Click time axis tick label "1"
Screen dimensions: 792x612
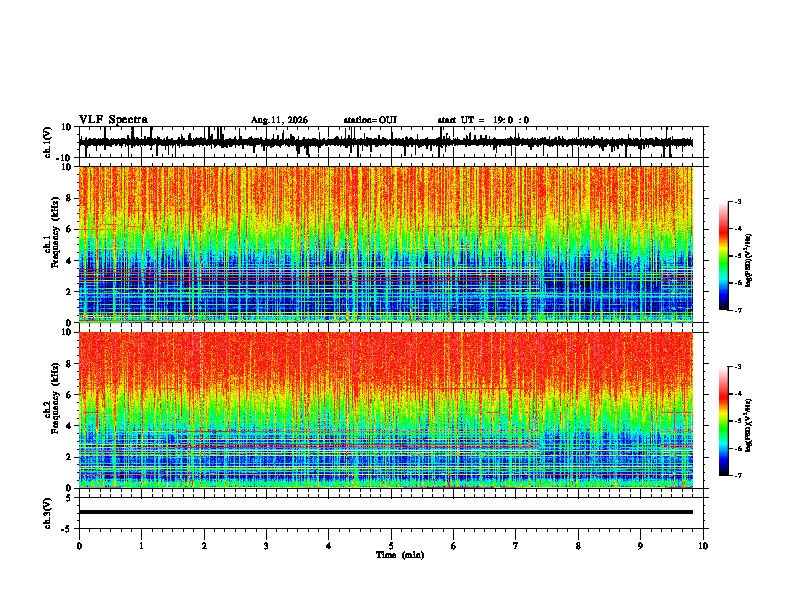coord(141,546)
